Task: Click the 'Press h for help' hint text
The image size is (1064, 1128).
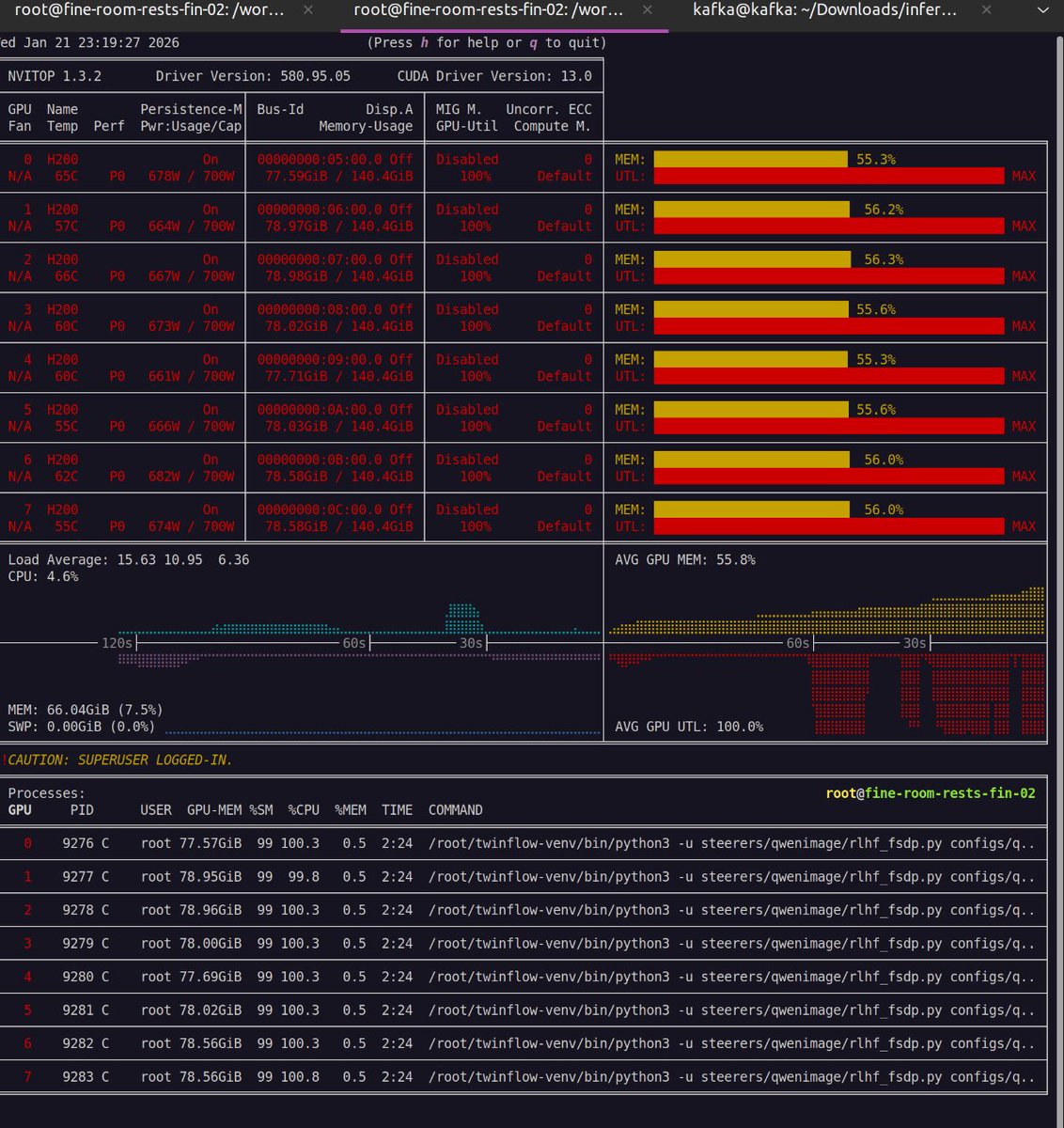Action: pos(487,43)
